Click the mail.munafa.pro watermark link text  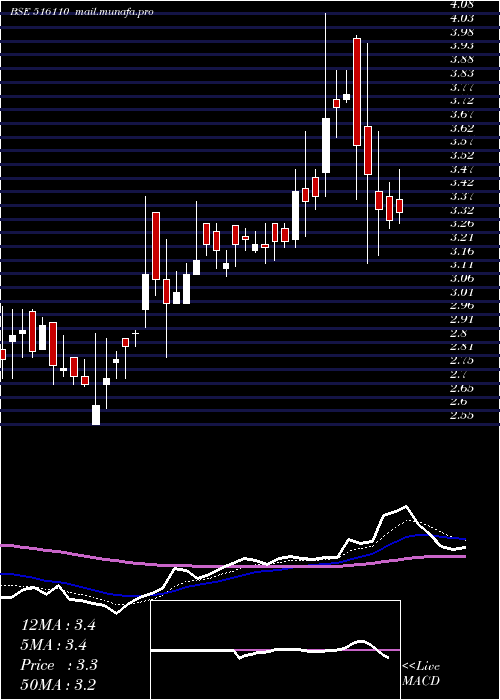(113, 12)
